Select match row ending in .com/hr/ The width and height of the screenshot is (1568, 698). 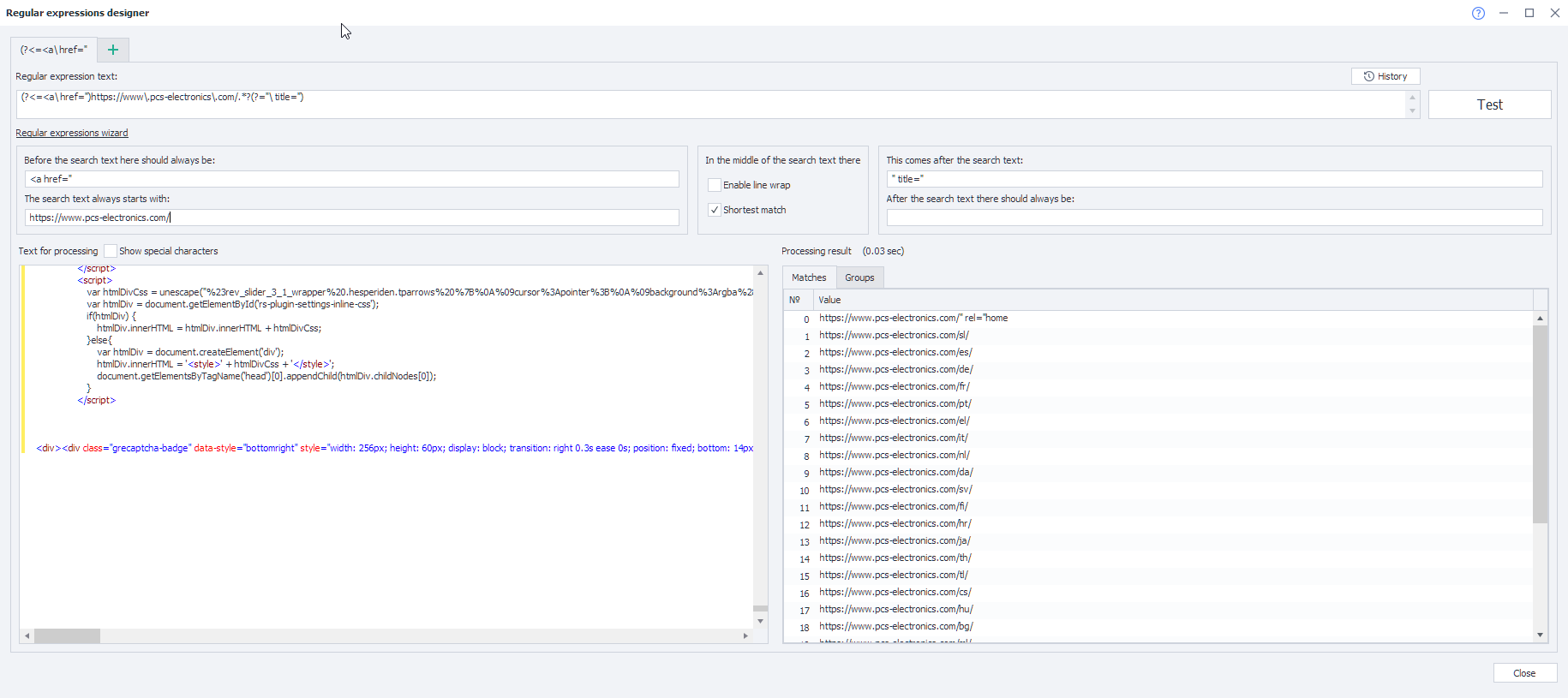click(1158, 523)
